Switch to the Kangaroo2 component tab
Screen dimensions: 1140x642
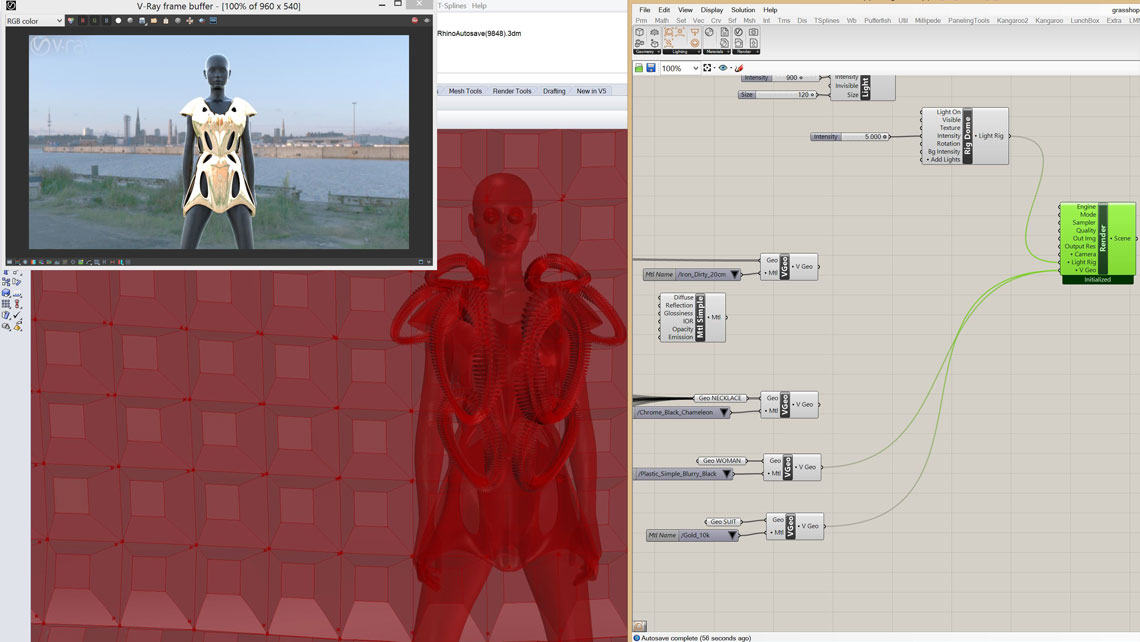[x=1012, y=20]
